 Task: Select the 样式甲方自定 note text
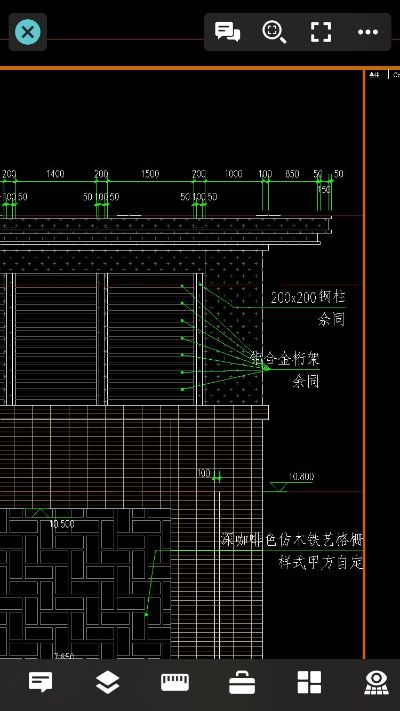click(321, 563)
